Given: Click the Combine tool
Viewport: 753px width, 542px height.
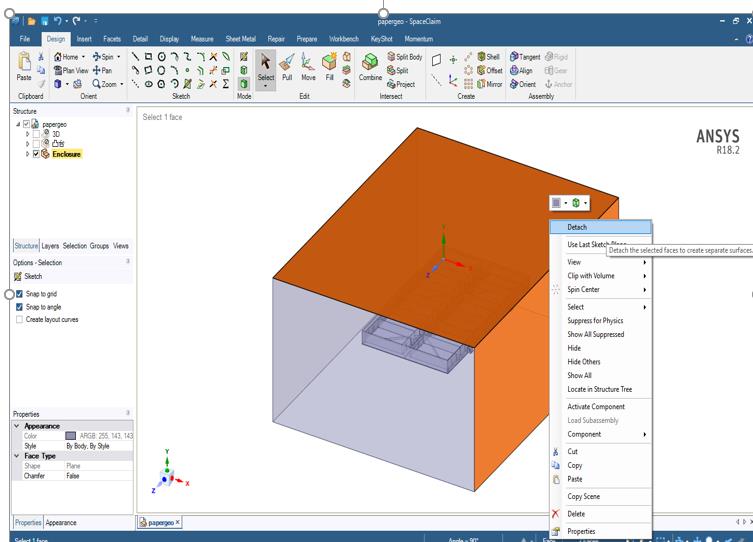Looking at the screenshot, I should pos(370,67).
